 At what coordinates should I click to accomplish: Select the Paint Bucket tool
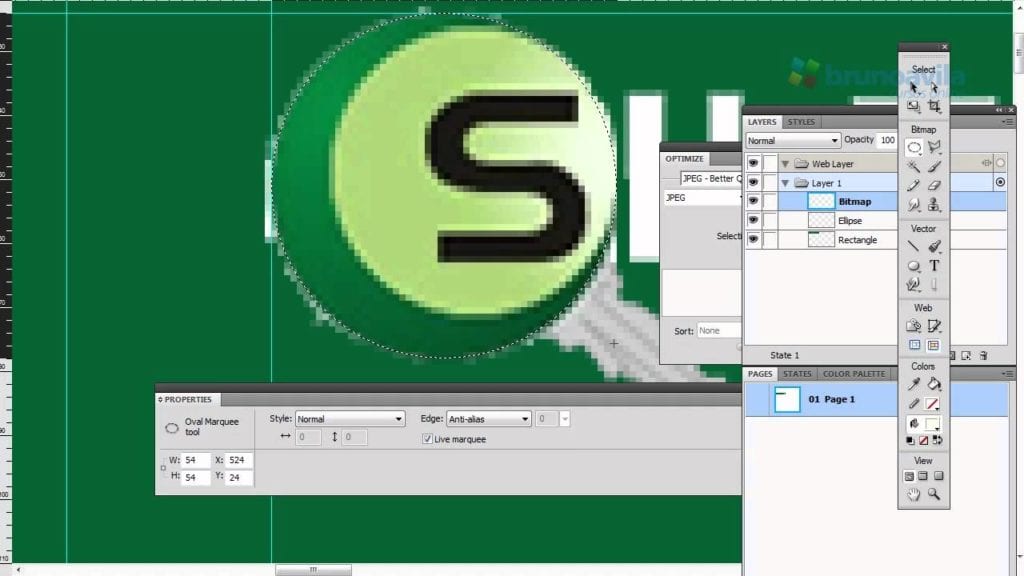(934, 384)
